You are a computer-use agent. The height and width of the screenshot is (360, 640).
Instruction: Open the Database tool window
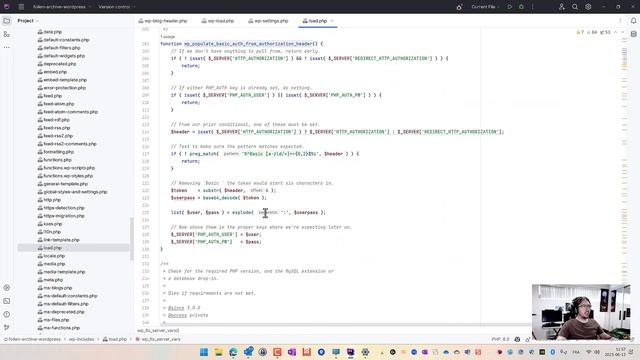[x=633, y=34]
